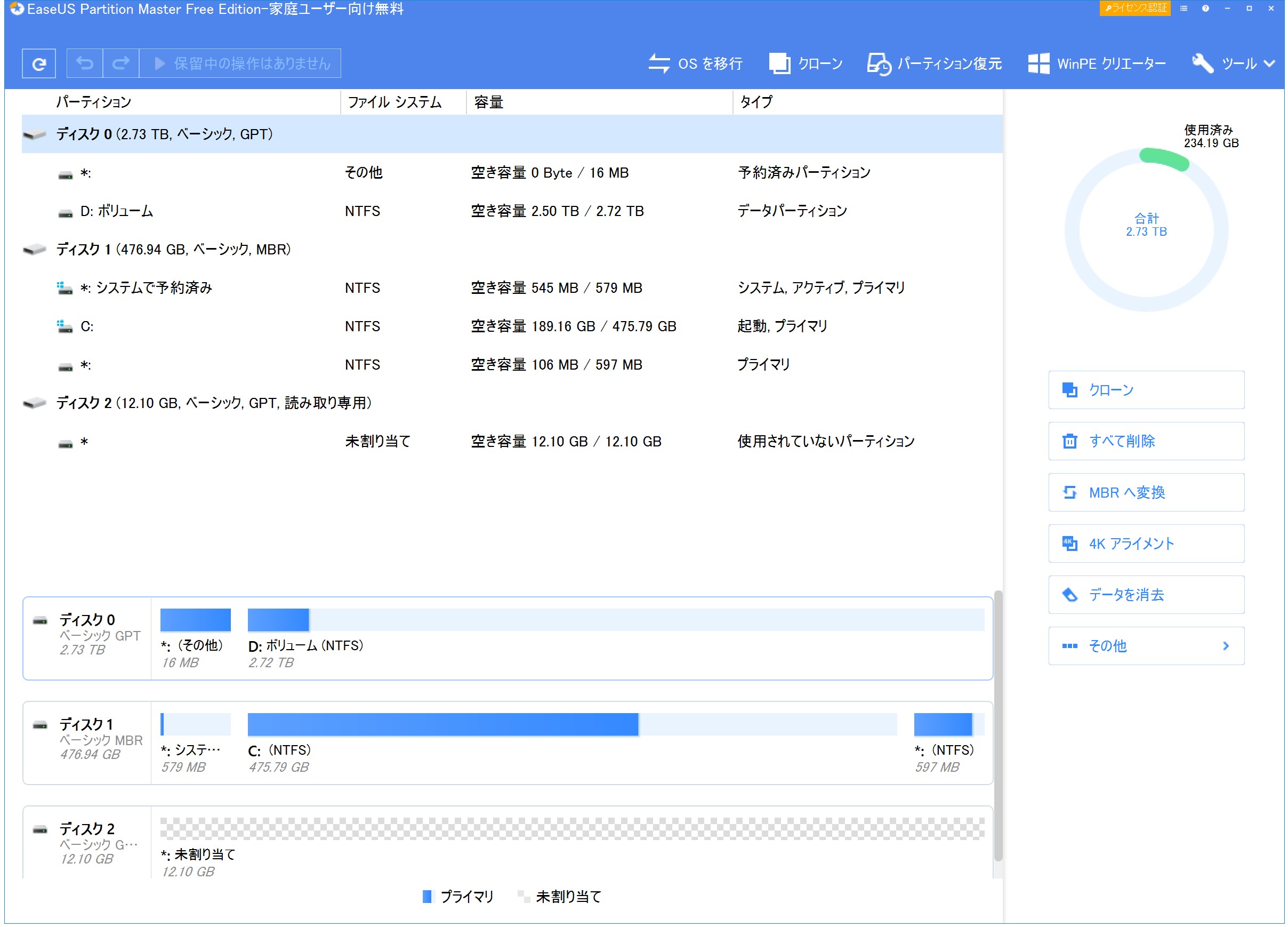
Task: Expand その他 options in the right panel
Action: click(x=1146, y=646)
